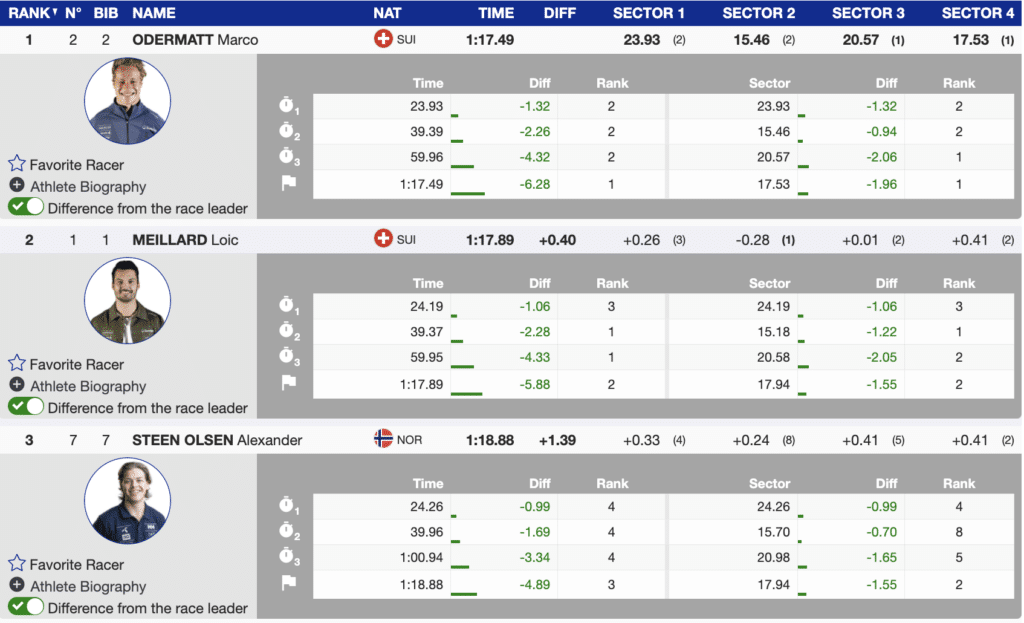Open the ODERMATT Marco name link

[x=195, y=40]
